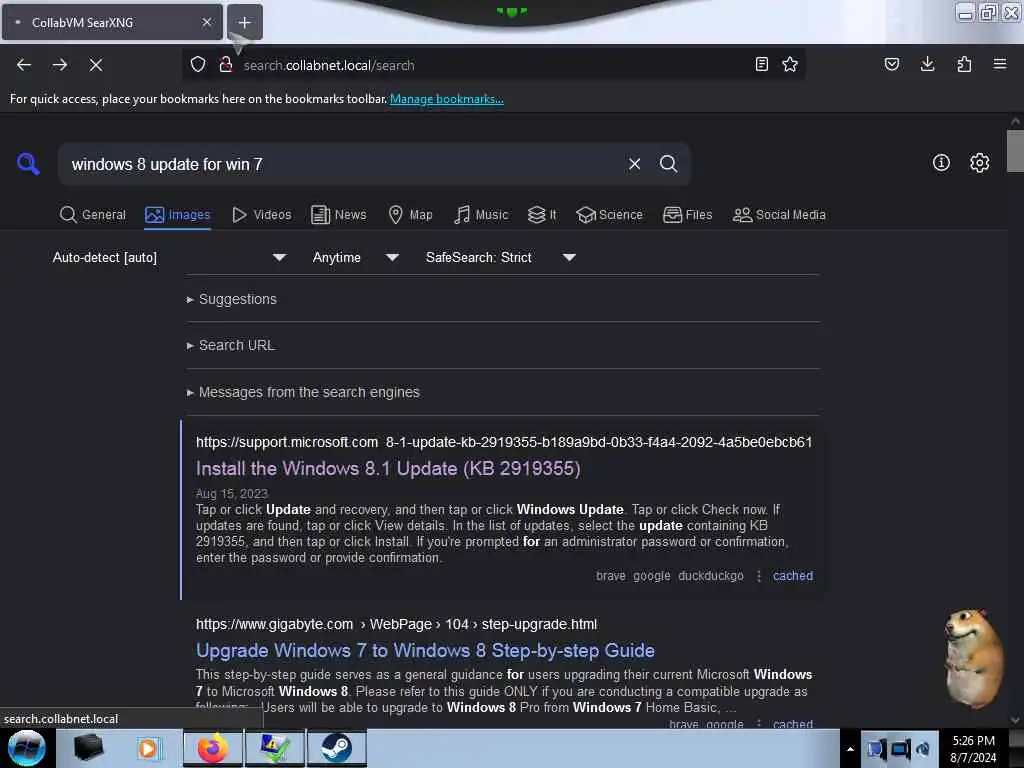
Task: Bookmark this page with the star icon
Action: [x=790, y=64]
